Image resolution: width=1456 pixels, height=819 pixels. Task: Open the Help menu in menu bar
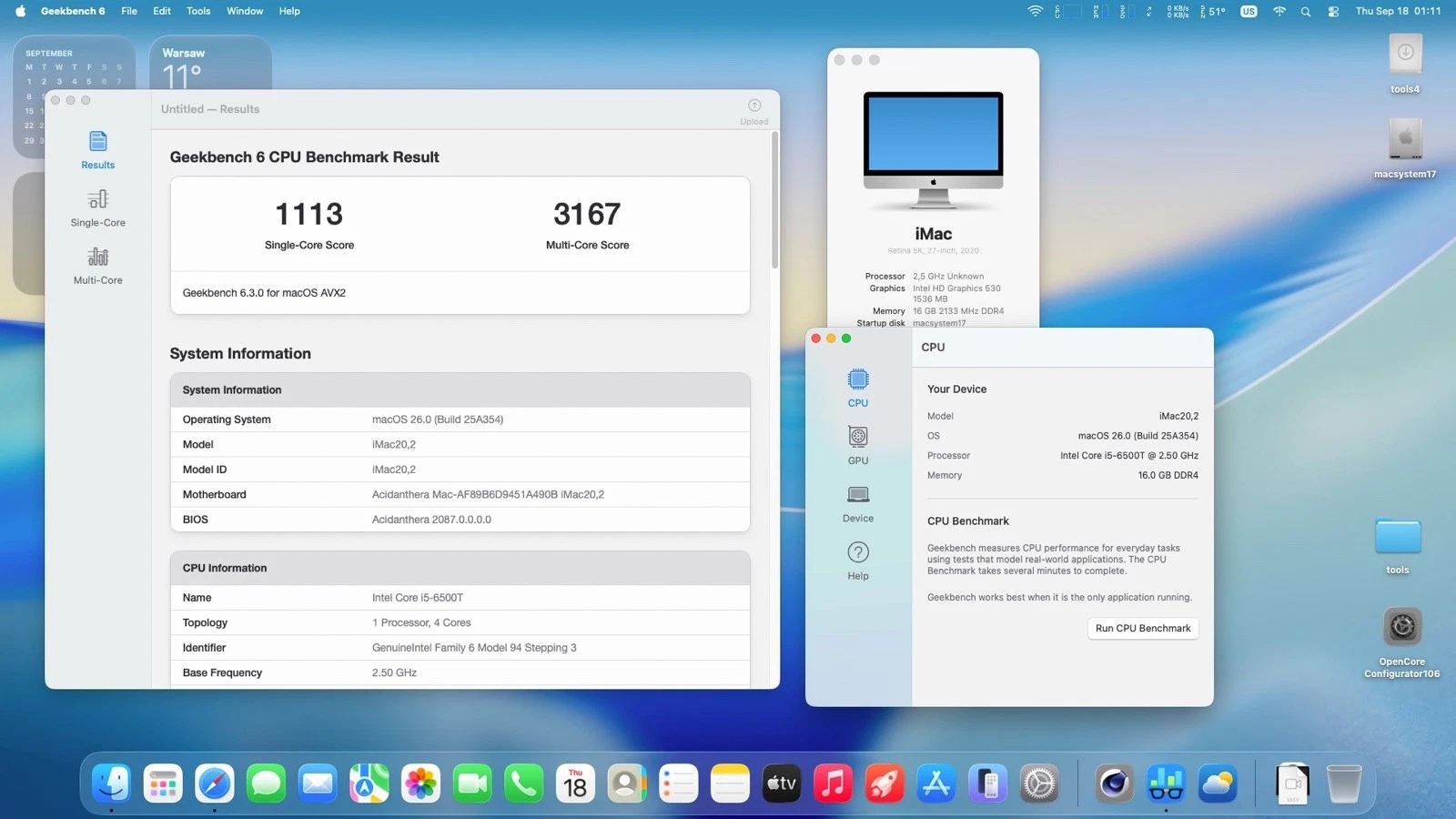(x=289, y=11)
